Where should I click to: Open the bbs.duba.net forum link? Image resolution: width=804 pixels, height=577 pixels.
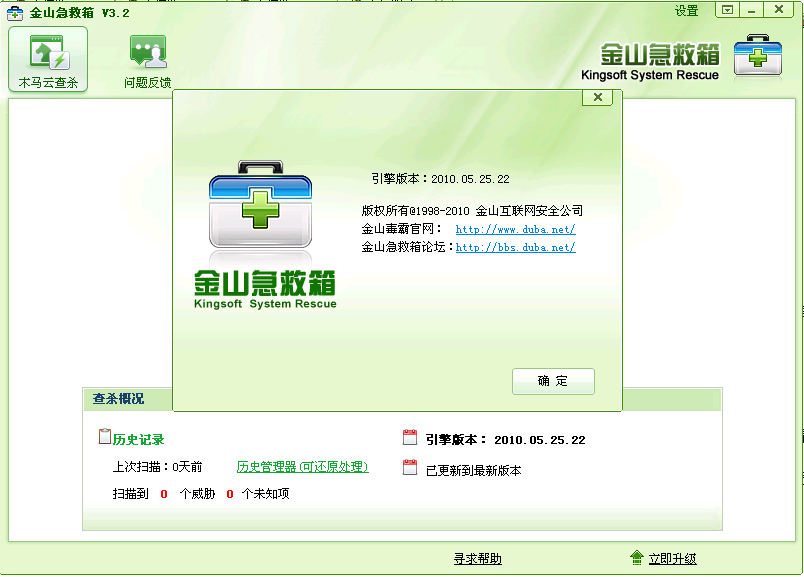[515, 247]
